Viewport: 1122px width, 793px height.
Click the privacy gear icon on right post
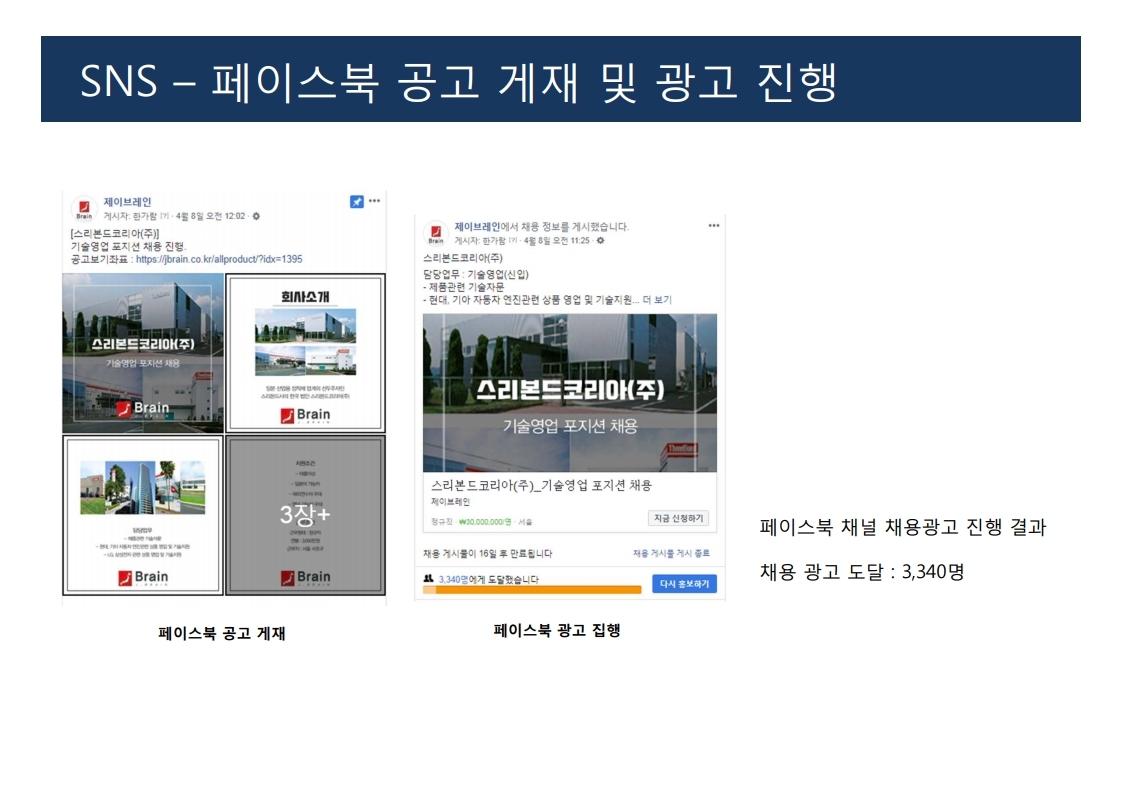click(600, 240)
